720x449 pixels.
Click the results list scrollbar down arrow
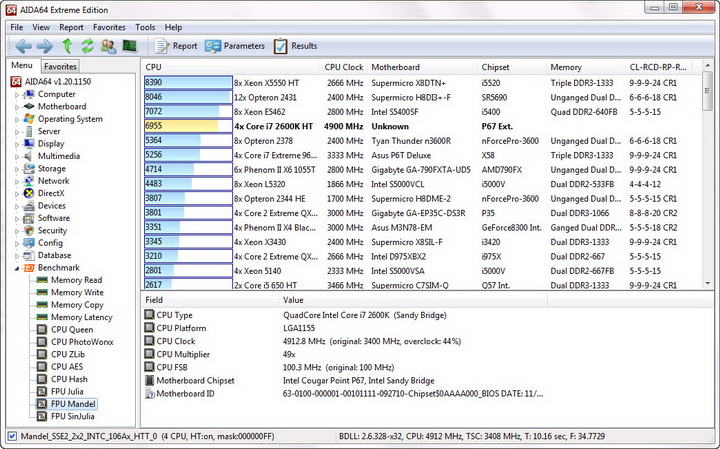click(707, 284)
